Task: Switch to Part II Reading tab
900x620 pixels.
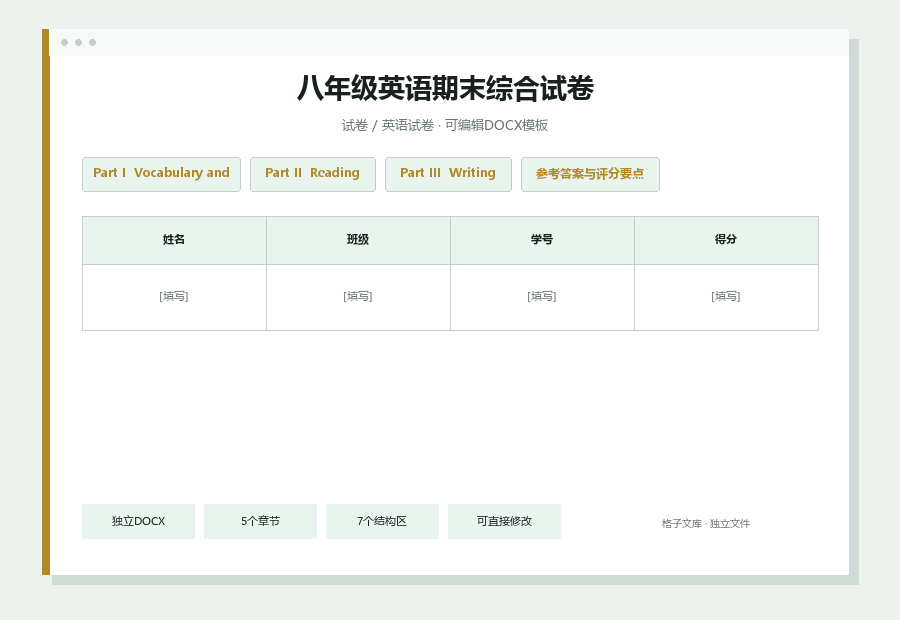Action: [313, 174]
